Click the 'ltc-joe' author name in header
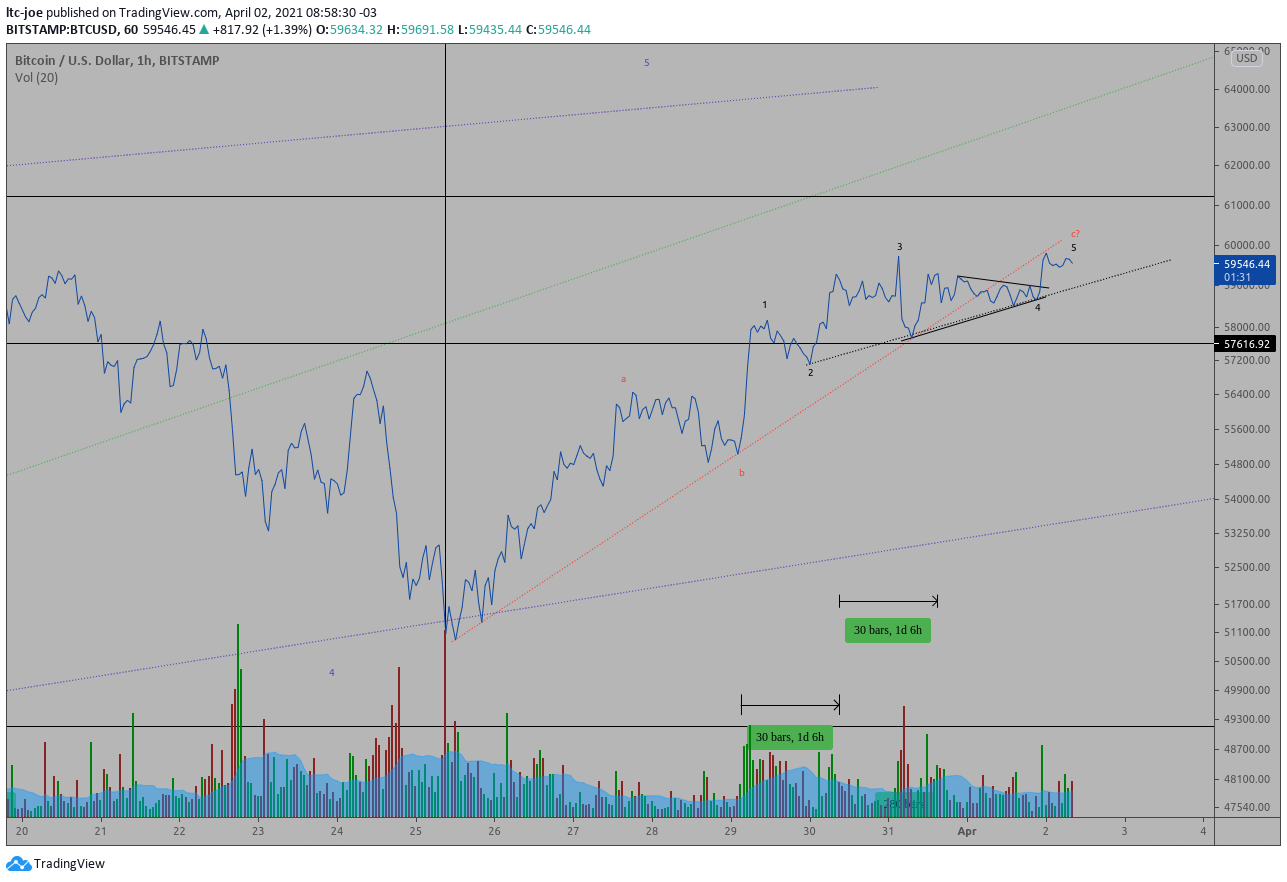This screenshot has height=882, width=1287. (25, 12)
